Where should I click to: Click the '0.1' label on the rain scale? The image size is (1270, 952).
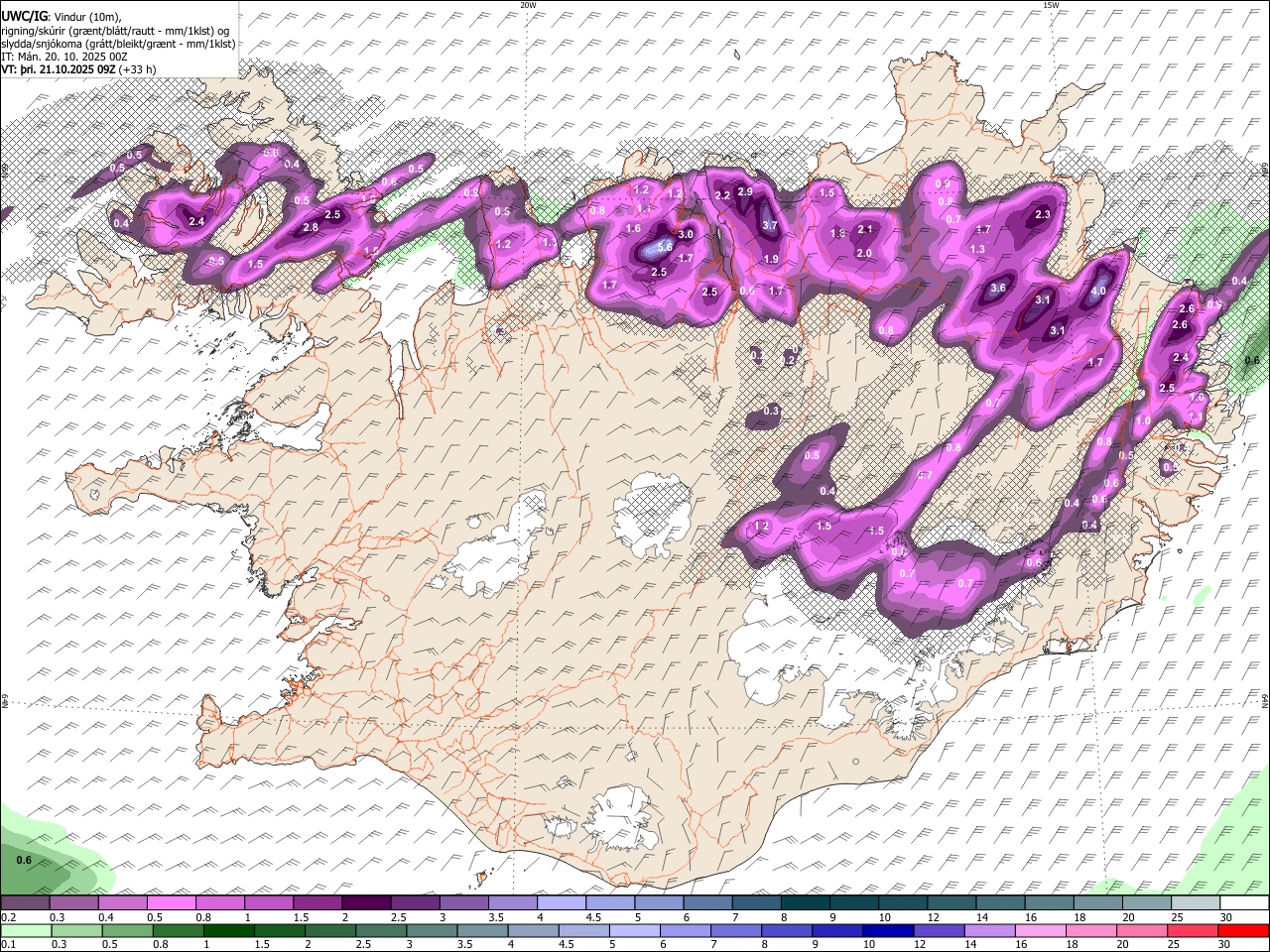(8, 945)
